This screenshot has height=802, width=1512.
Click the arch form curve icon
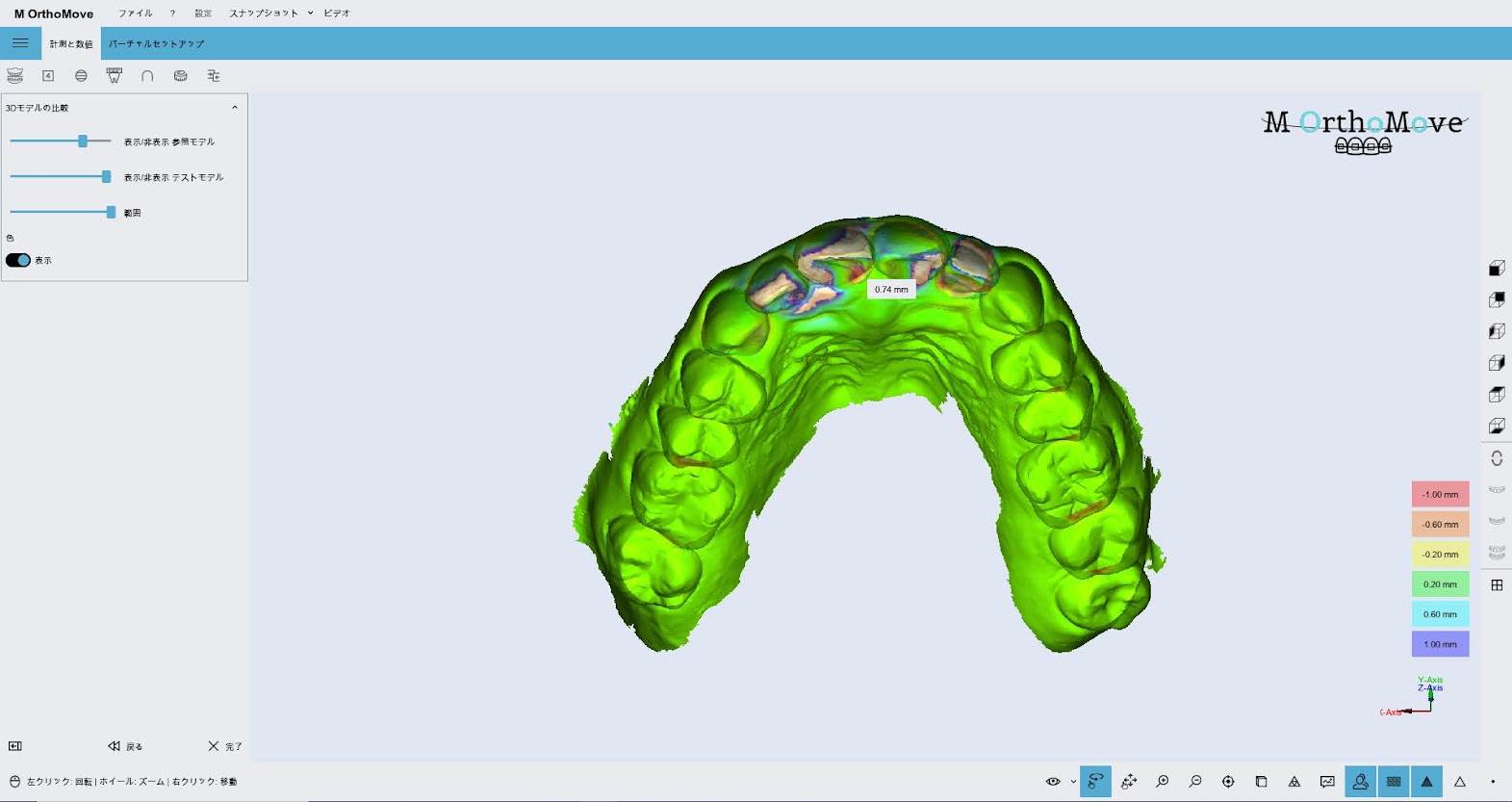tap(147, 75)
